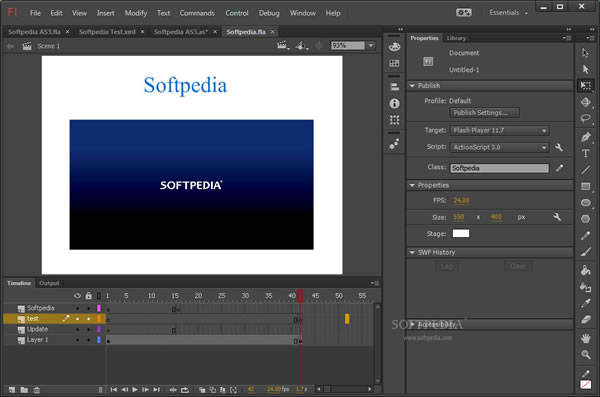Open the Control menu
Viewport: 600px width, 397px height.
coord(236,13)
